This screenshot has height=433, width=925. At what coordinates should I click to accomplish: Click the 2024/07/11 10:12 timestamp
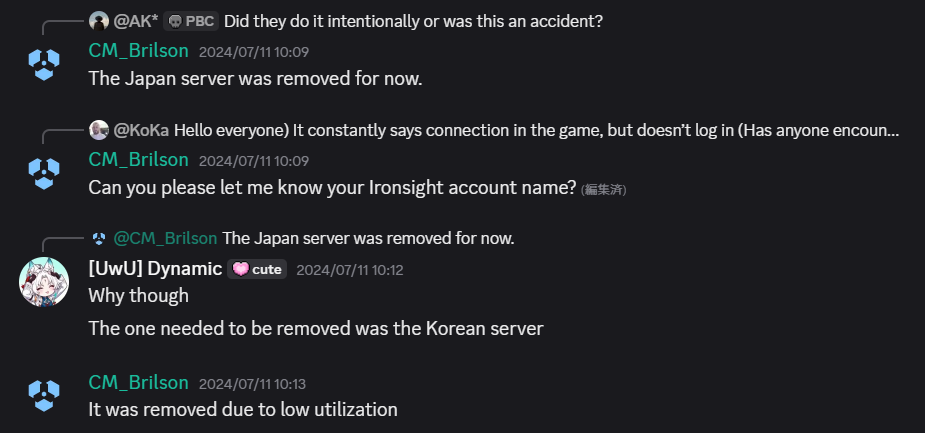coord(350,270)
